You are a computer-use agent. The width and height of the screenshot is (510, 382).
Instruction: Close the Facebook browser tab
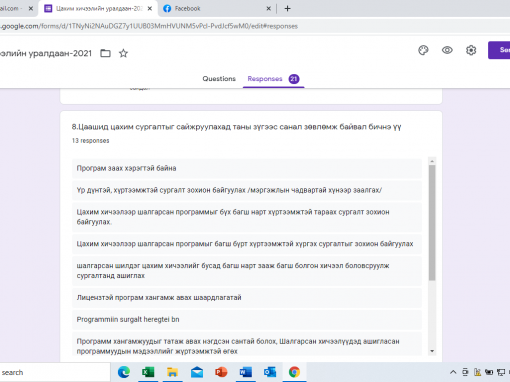pos(268,9)
